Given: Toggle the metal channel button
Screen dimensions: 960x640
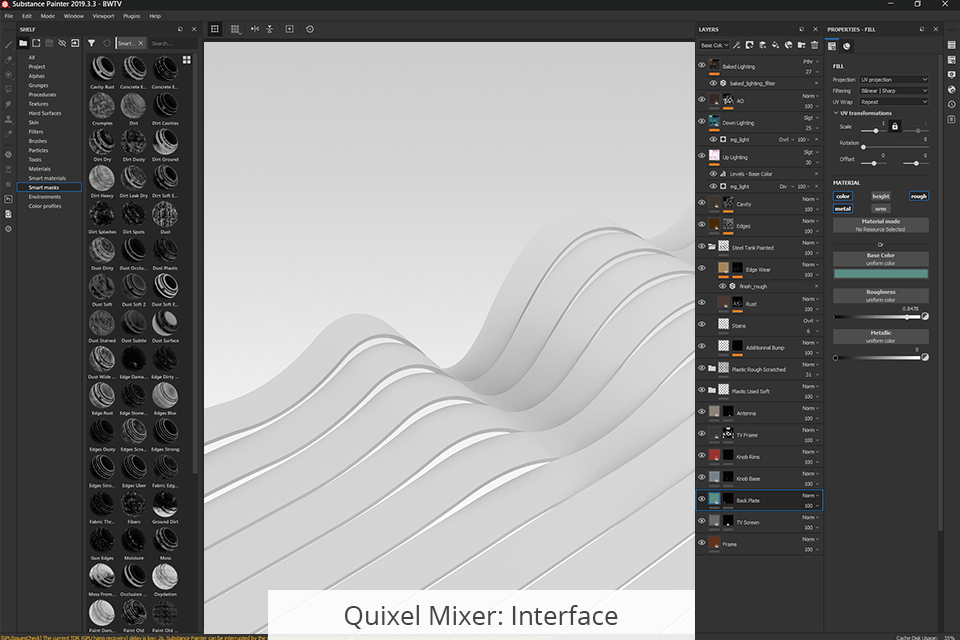Looking at the screenshot, I should click(x=843, y=208).
